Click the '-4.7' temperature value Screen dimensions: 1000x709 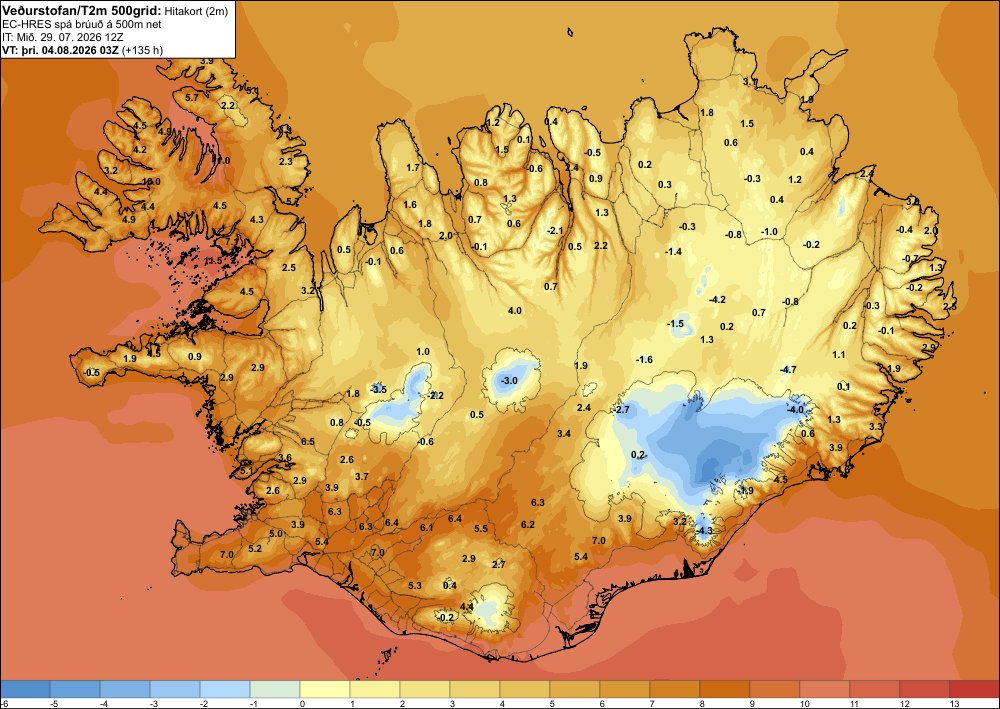789,369
